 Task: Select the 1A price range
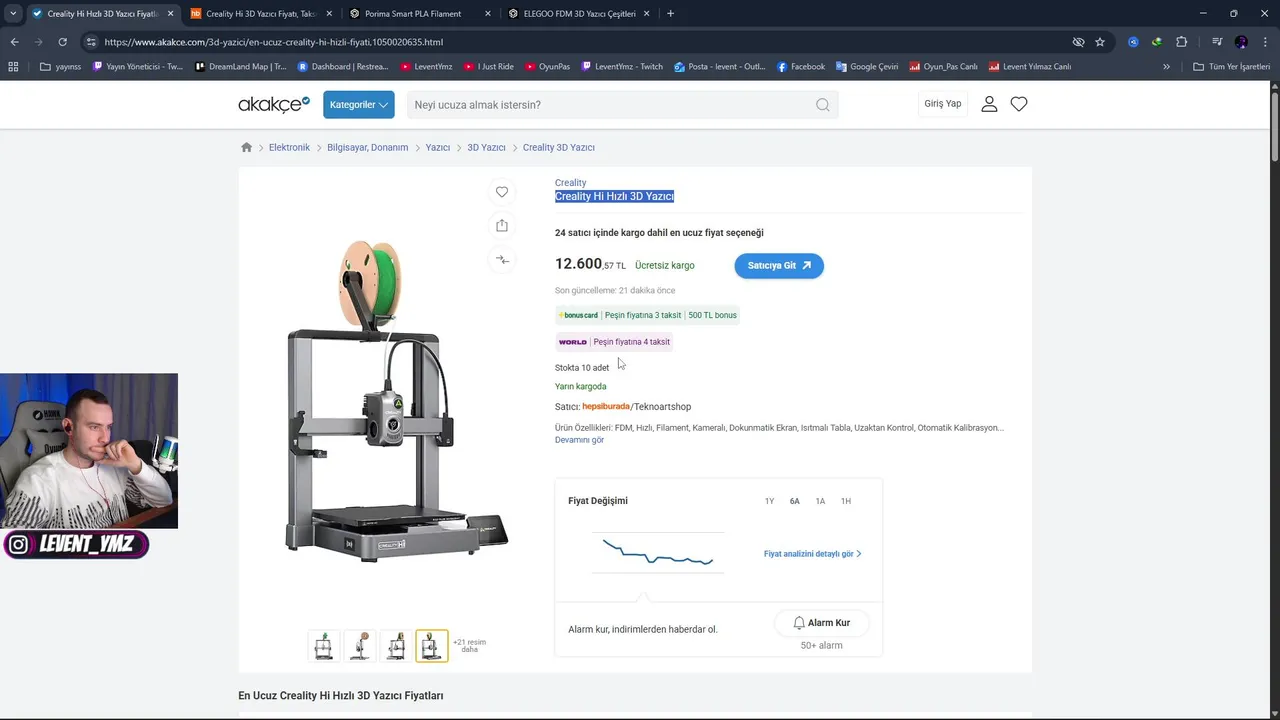click(820, 501)
